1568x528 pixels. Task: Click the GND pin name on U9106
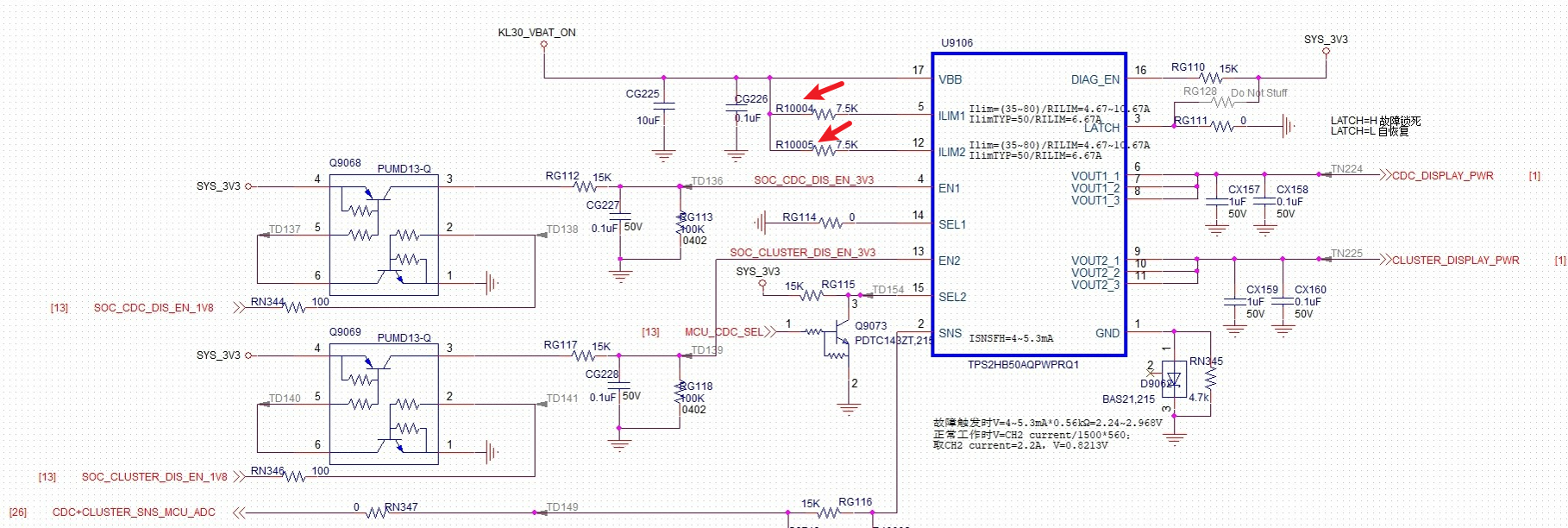coord(1107,333)
